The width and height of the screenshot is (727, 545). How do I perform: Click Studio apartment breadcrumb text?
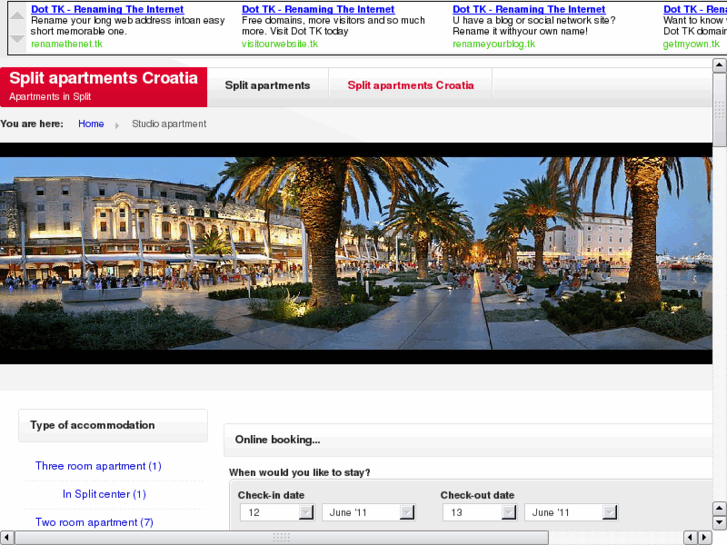(x=169, y=124)
